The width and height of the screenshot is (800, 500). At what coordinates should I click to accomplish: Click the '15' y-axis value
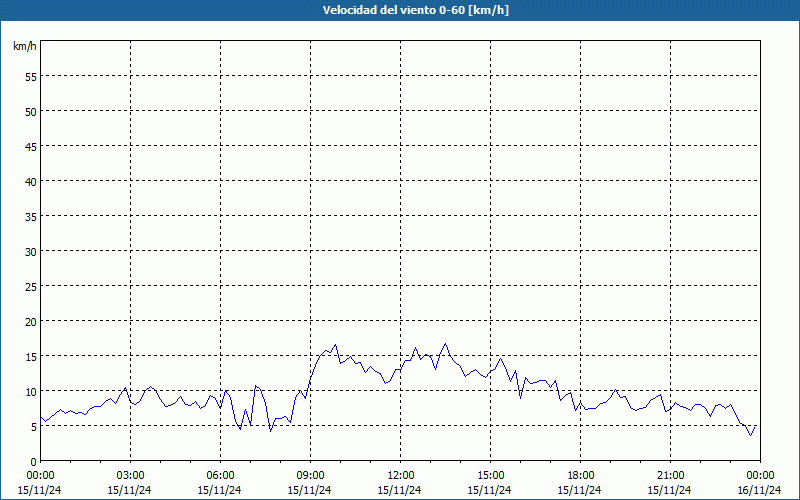point(31,357)
